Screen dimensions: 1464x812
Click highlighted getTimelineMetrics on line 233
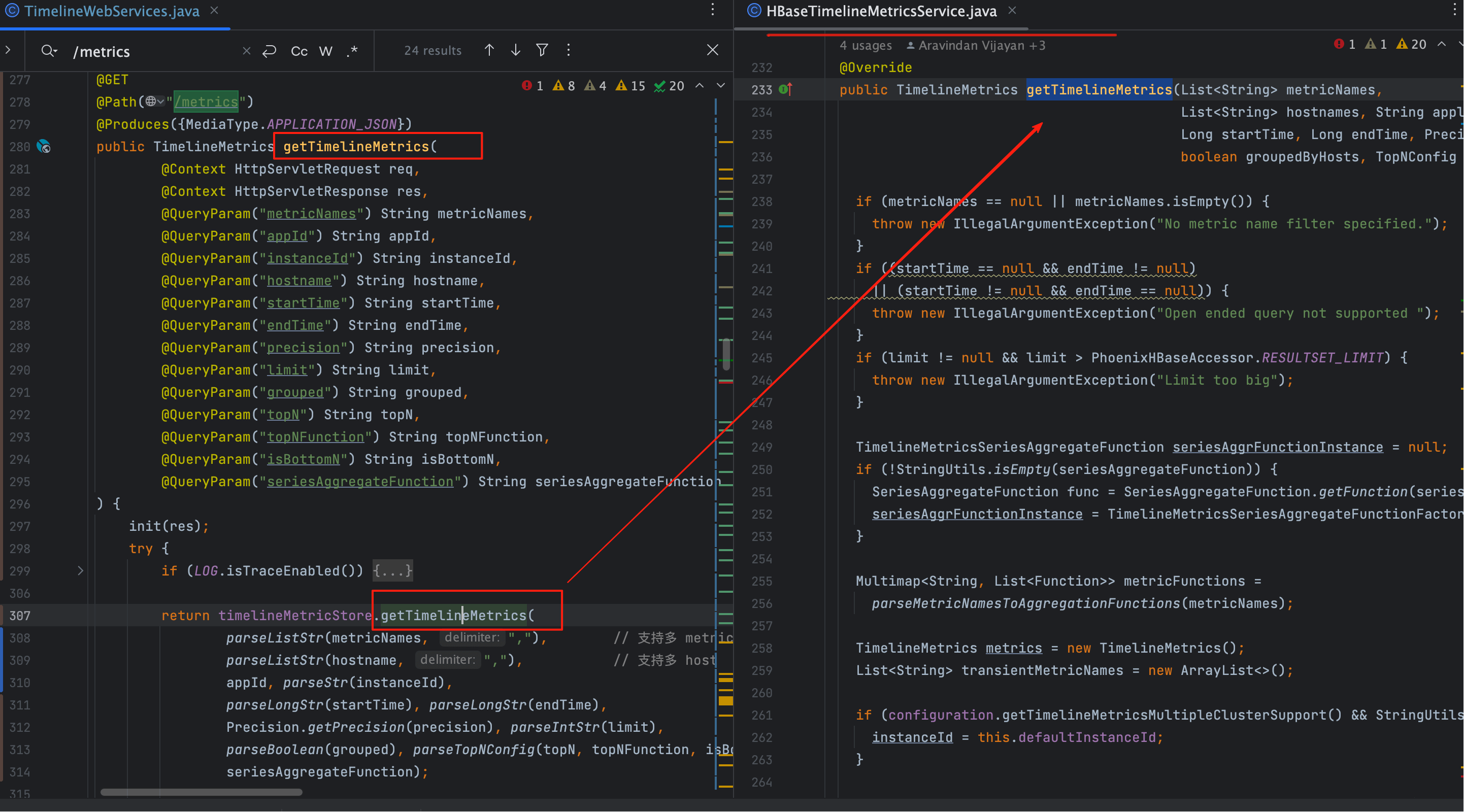coord(1099,90)
